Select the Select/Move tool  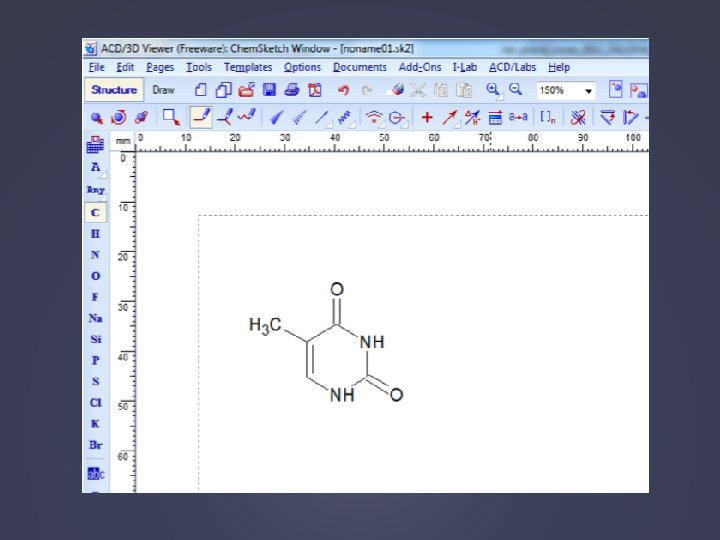tap(96, 118)
